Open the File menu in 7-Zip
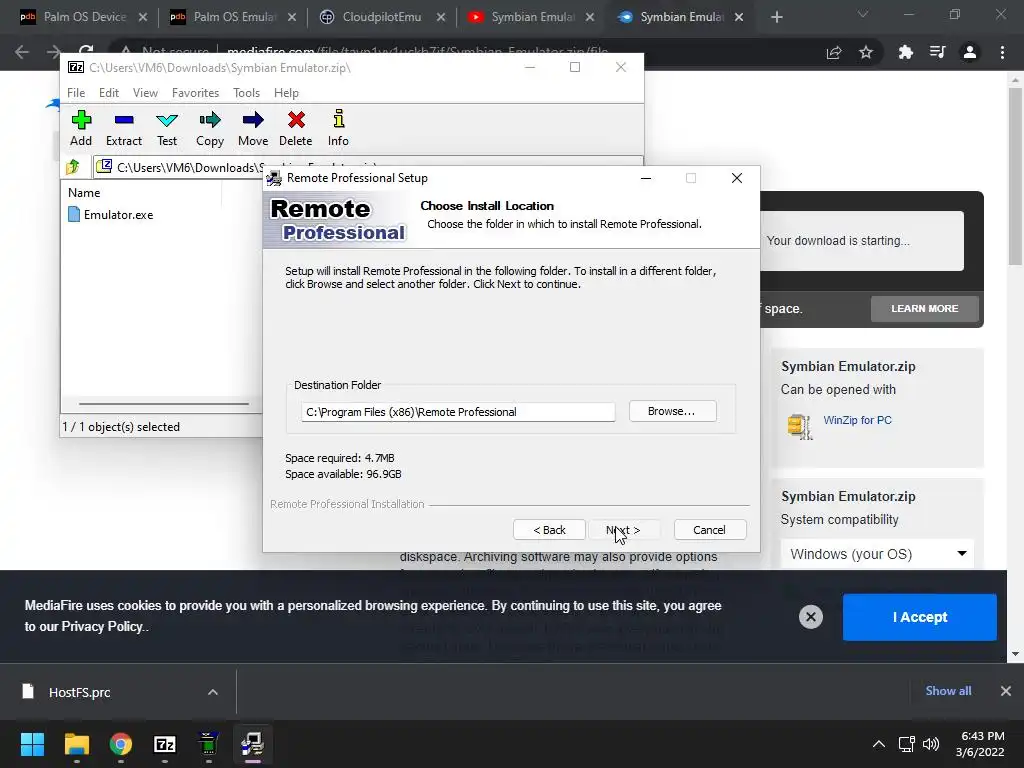The image size is (1024, 768). (76, 93)
